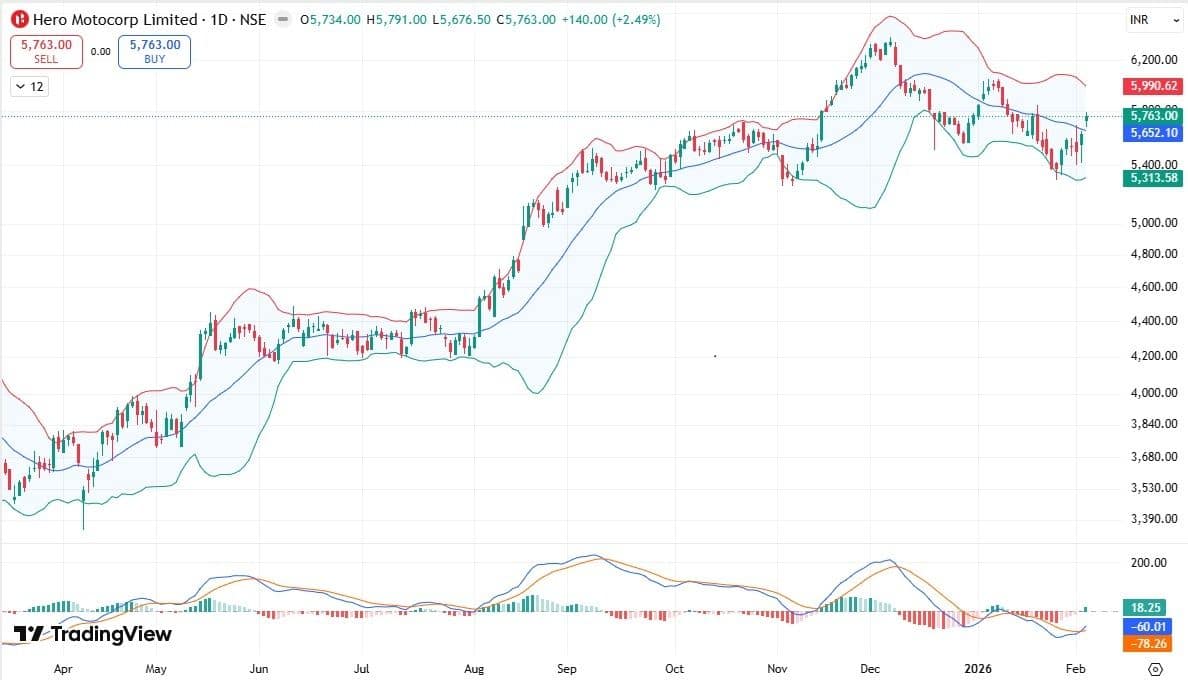Click the close price C5,763.00
This screenshot has height=689, width=1188.
526,20
